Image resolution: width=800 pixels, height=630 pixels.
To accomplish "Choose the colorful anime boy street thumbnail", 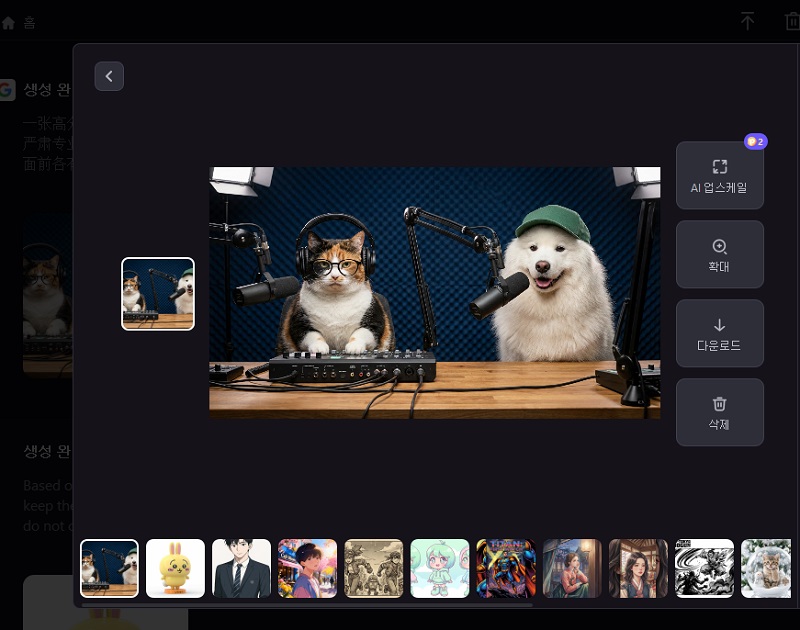I will pos(308,568).
